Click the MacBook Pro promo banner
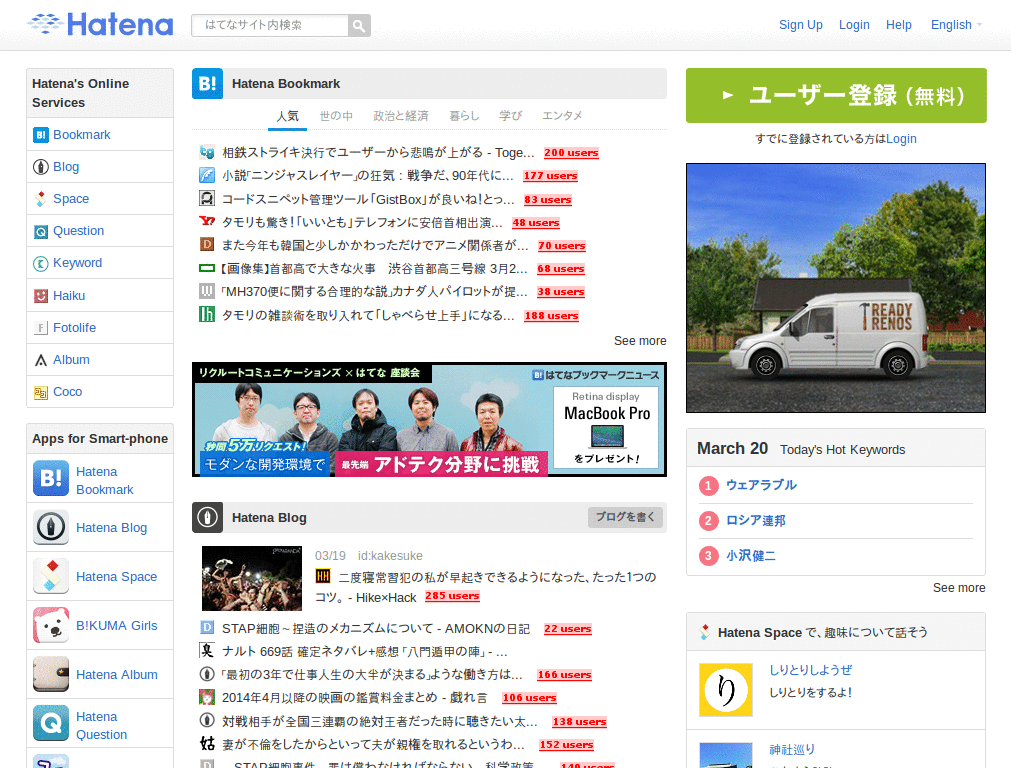 pyautogui.click(x=429, y=419)
